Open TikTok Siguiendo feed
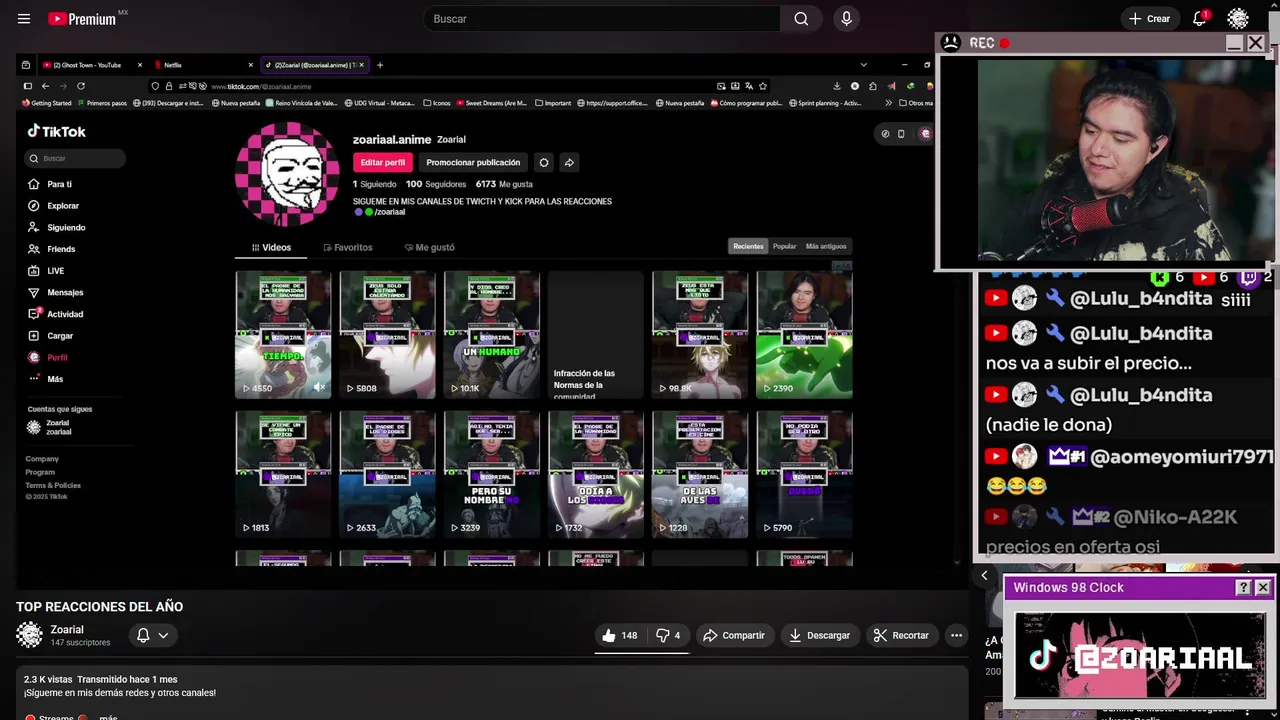 click(x=66, y=228)
